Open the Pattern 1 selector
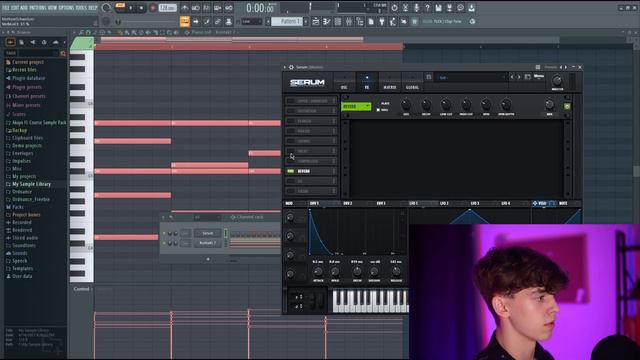The image size is (640, 360). (x=287, y=21)
